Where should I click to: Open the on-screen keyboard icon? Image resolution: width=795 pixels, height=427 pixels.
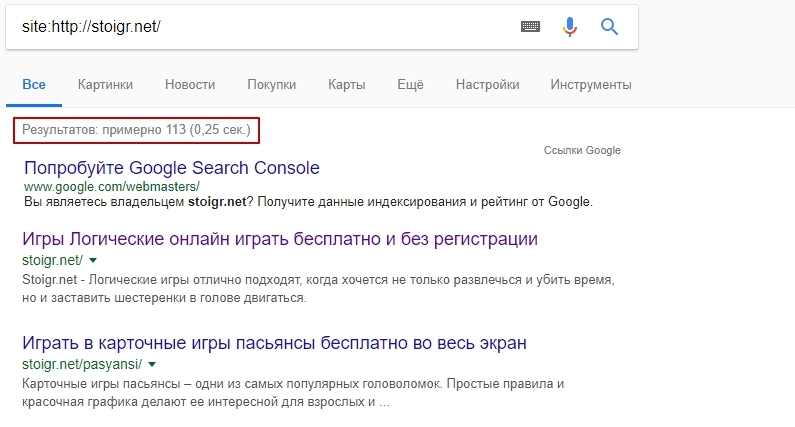530,26
